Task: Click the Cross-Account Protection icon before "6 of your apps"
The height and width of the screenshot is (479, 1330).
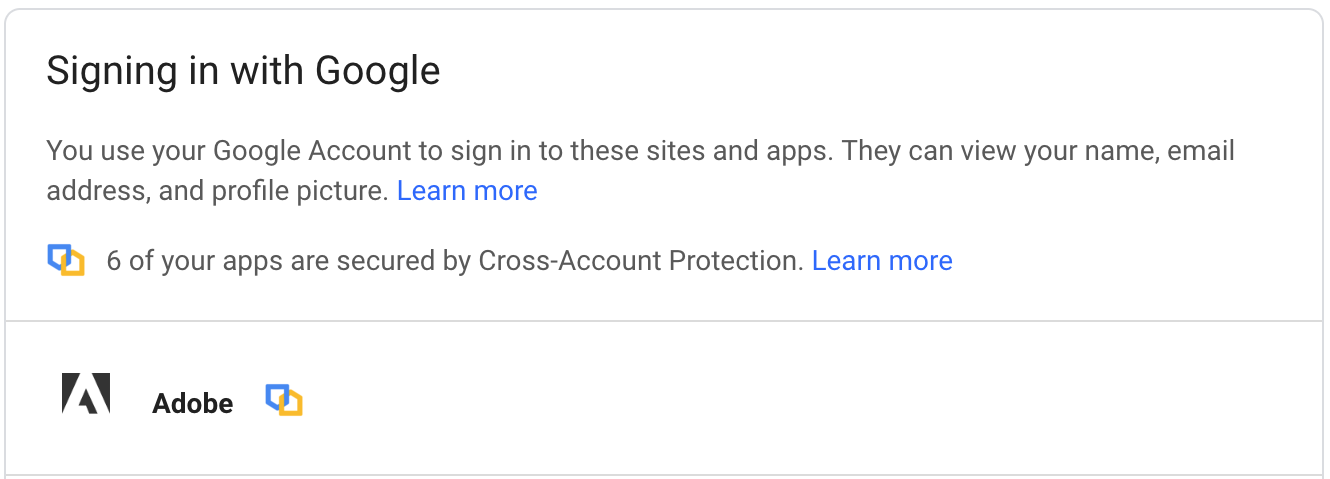Action: pyautogui.click(x=66, y=260)
